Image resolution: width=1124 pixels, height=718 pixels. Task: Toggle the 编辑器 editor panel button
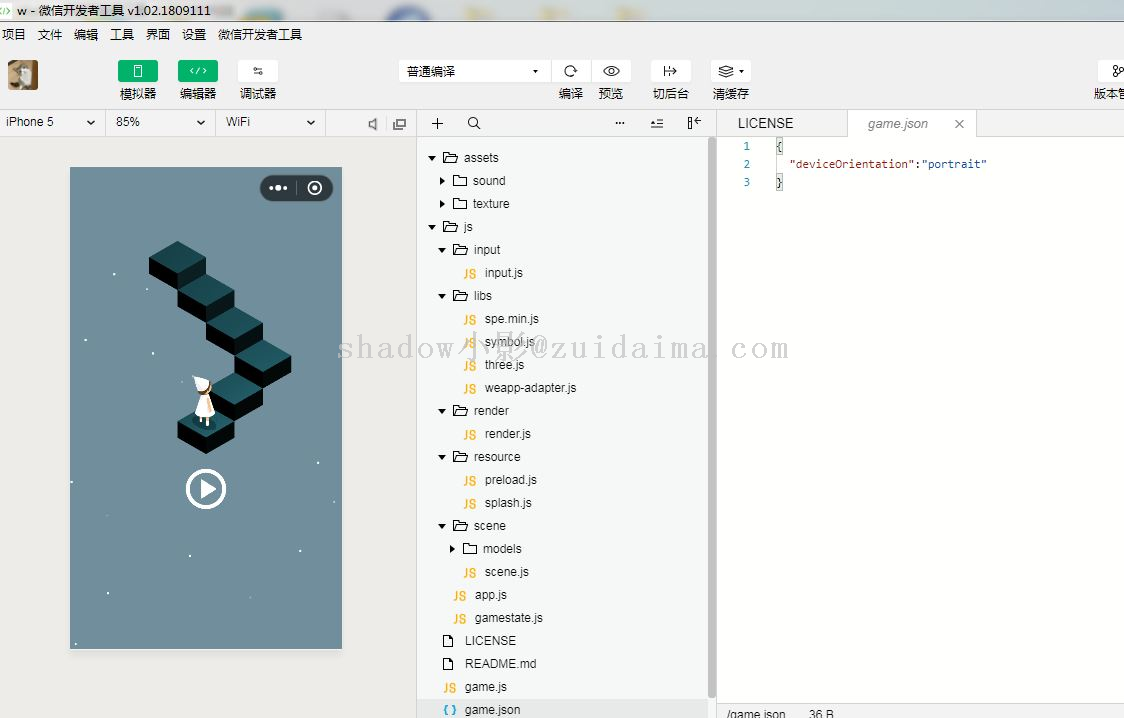click(x=197, y=71)
